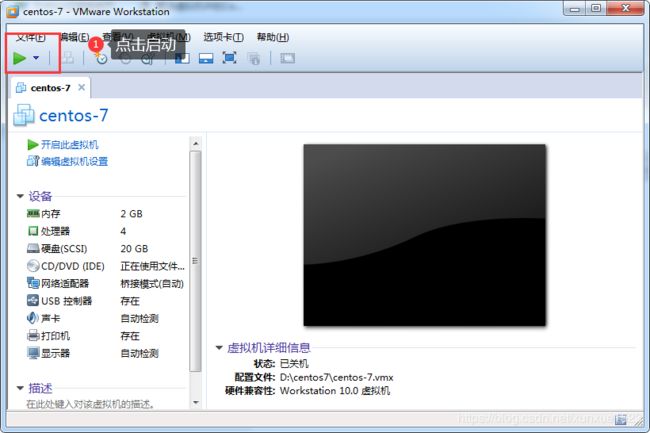Click the large centos-7 virtual machine icon in the header
650x433 pixels.
(x=24, y=115)
